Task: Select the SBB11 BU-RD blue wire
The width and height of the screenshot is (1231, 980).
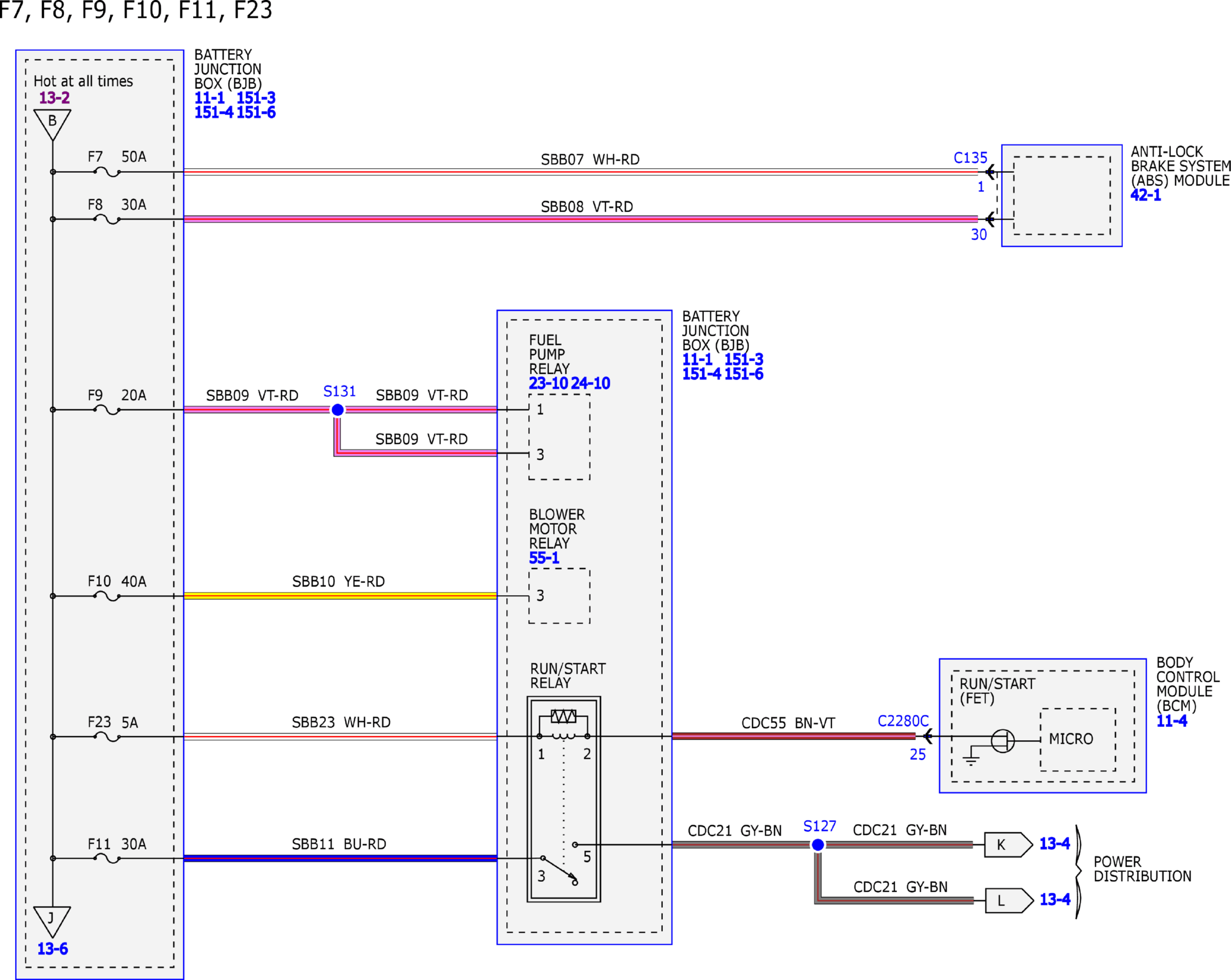Action: 340,858
